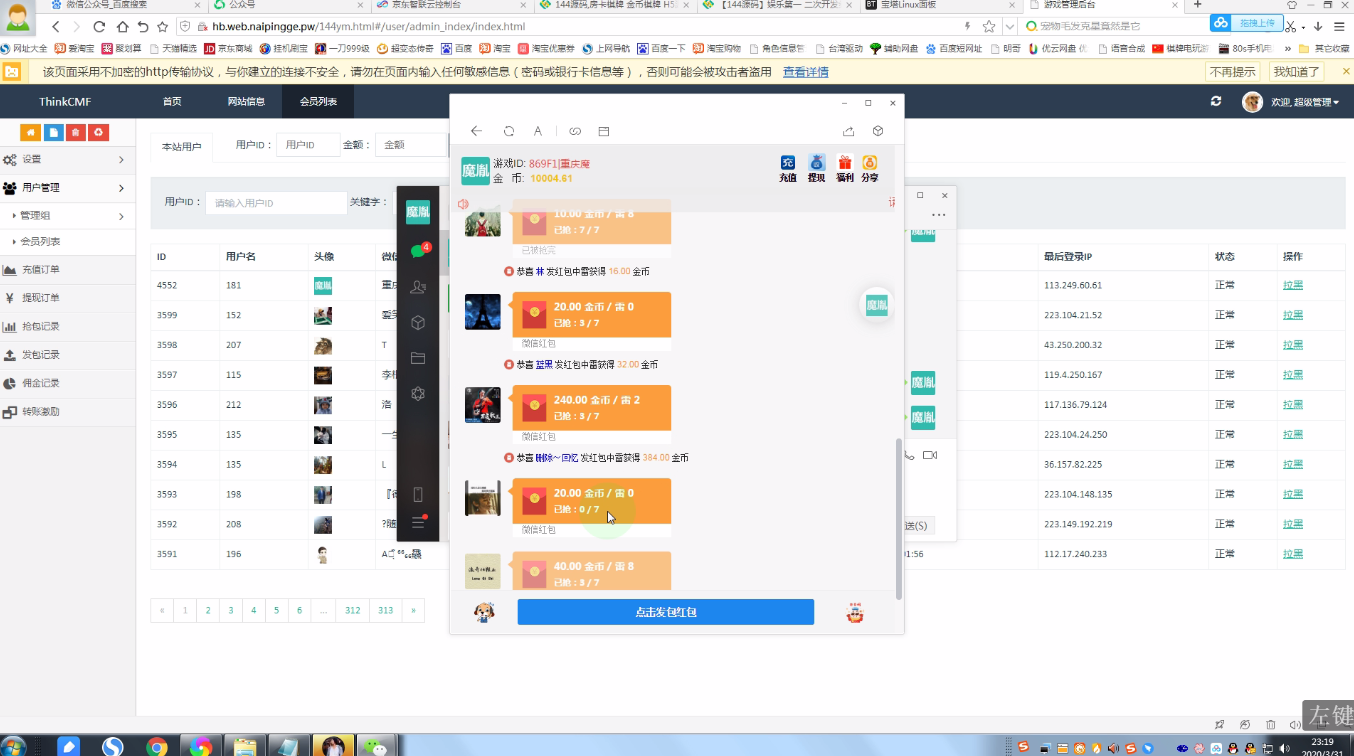
Task: Click the orange home icon in sidebar
Action: (x=30, y=132)
